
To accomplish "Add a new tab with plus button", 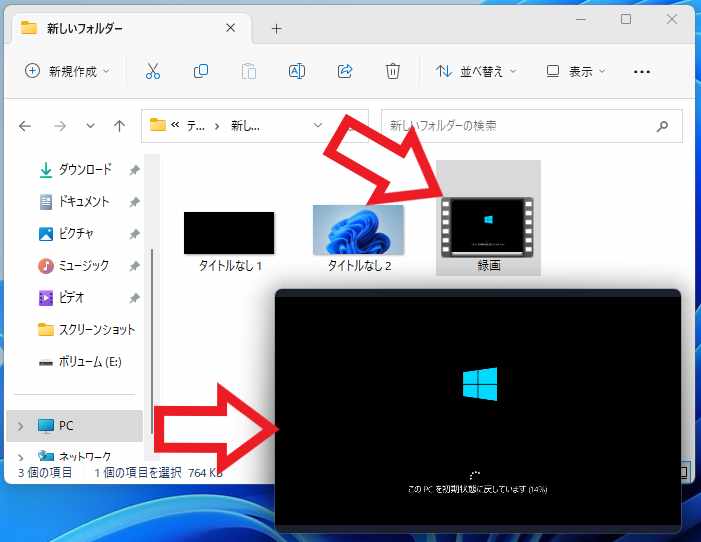I will click(277, 29).
